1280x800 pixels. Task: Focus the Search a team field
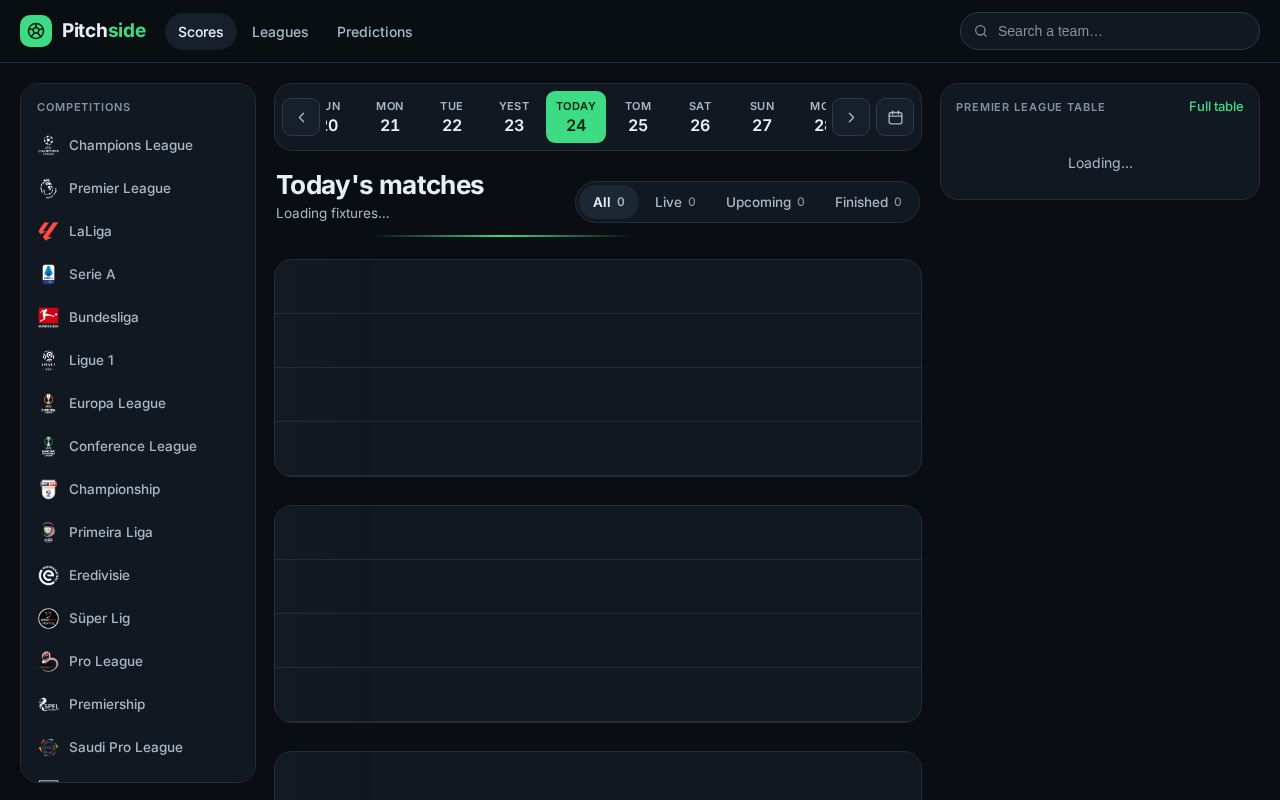pyautogui.click(x=1110, y=31)
